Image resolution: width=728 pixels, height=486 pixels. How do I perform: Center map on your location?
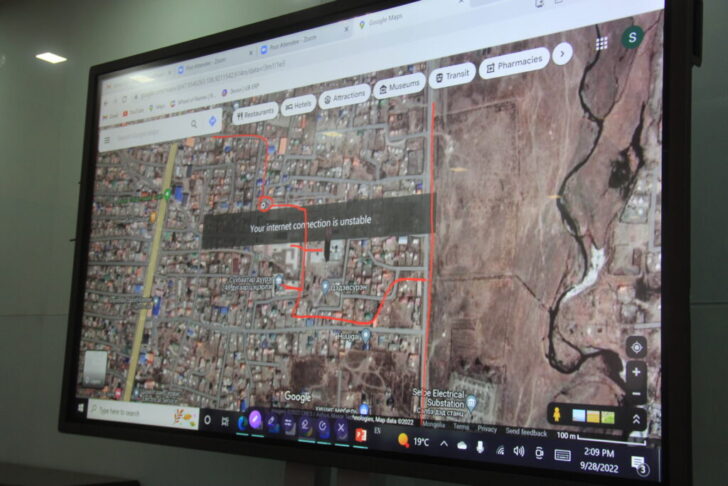click(x=635, y=347)
